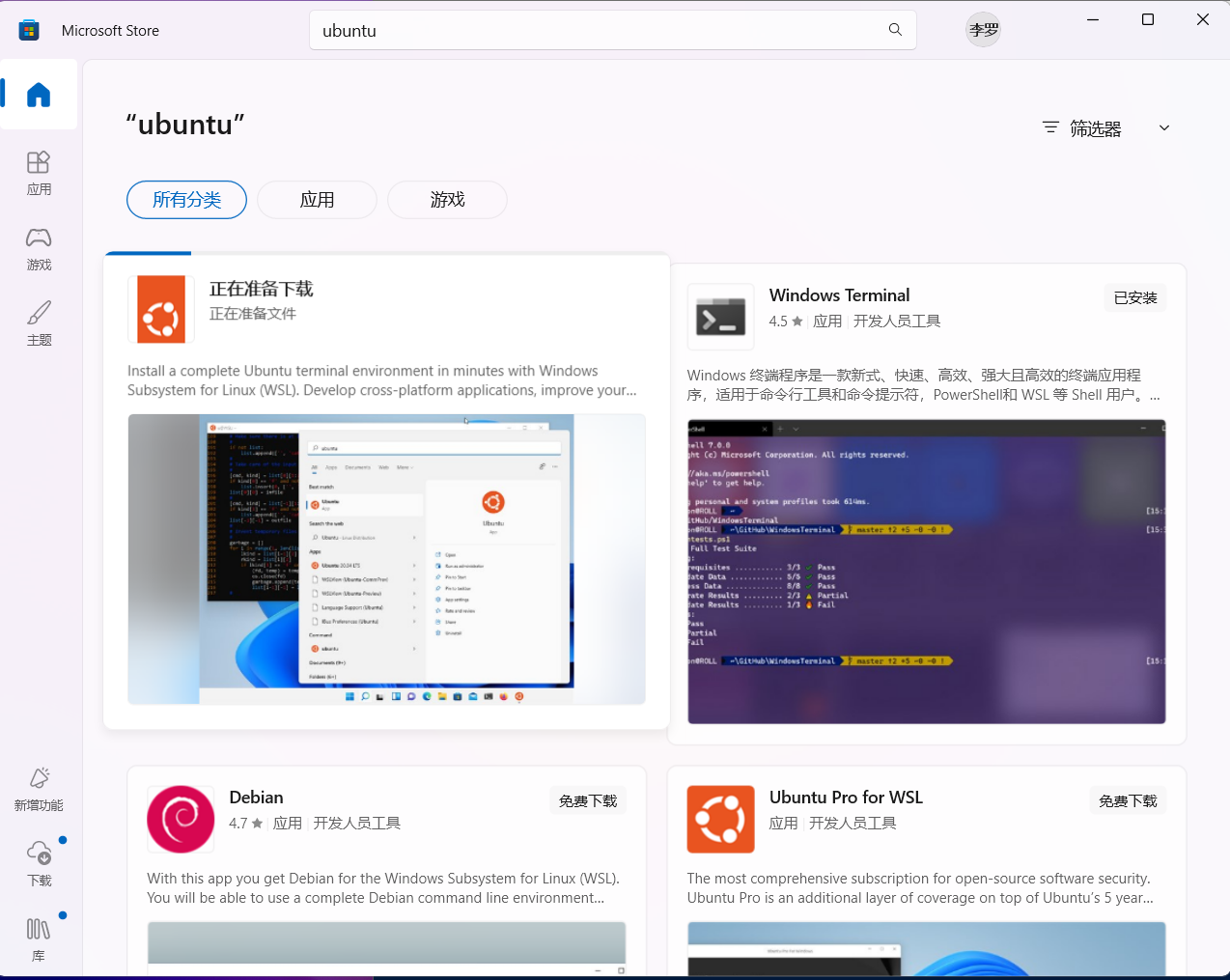The height and width of the screenshot is (980, 1230).
Task: Select the 所有分类 category tab
Action: (x=186, y=200)
